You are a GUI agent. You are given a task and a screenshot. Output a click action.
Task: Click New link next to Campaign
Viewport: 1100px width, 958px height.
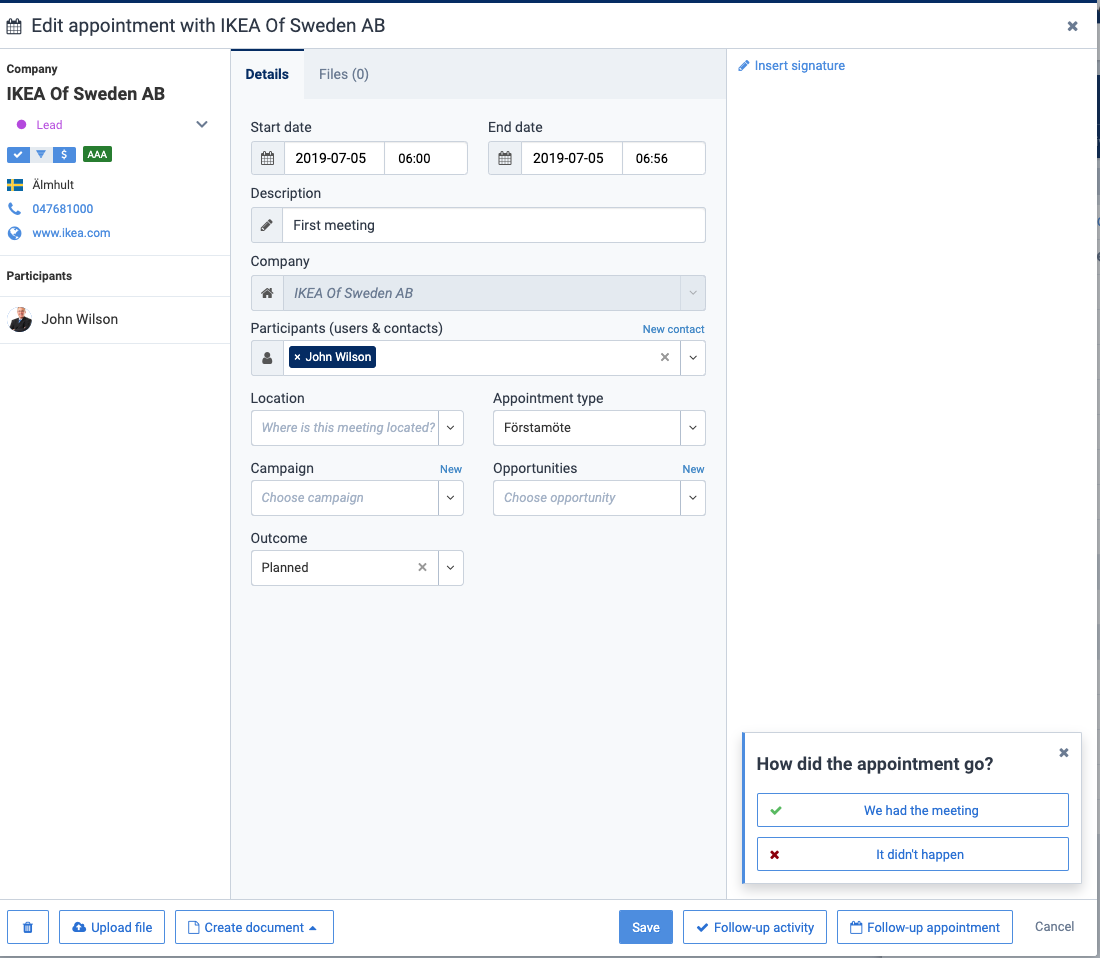pos(451,469)
